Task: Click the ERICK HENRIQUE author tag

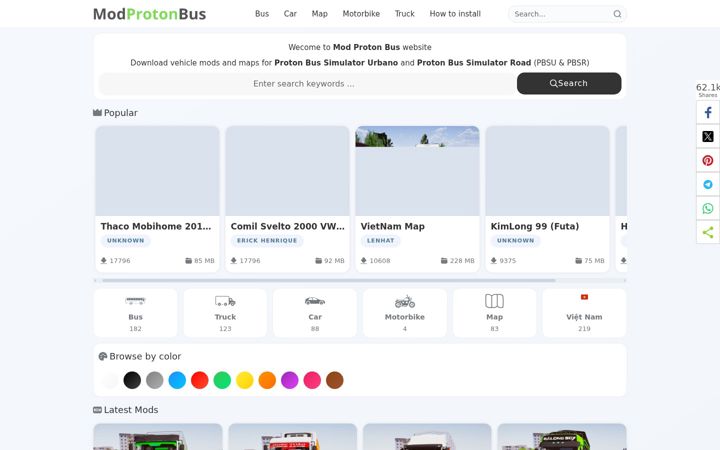Action: pyautogui.click(x=267, y=241)
